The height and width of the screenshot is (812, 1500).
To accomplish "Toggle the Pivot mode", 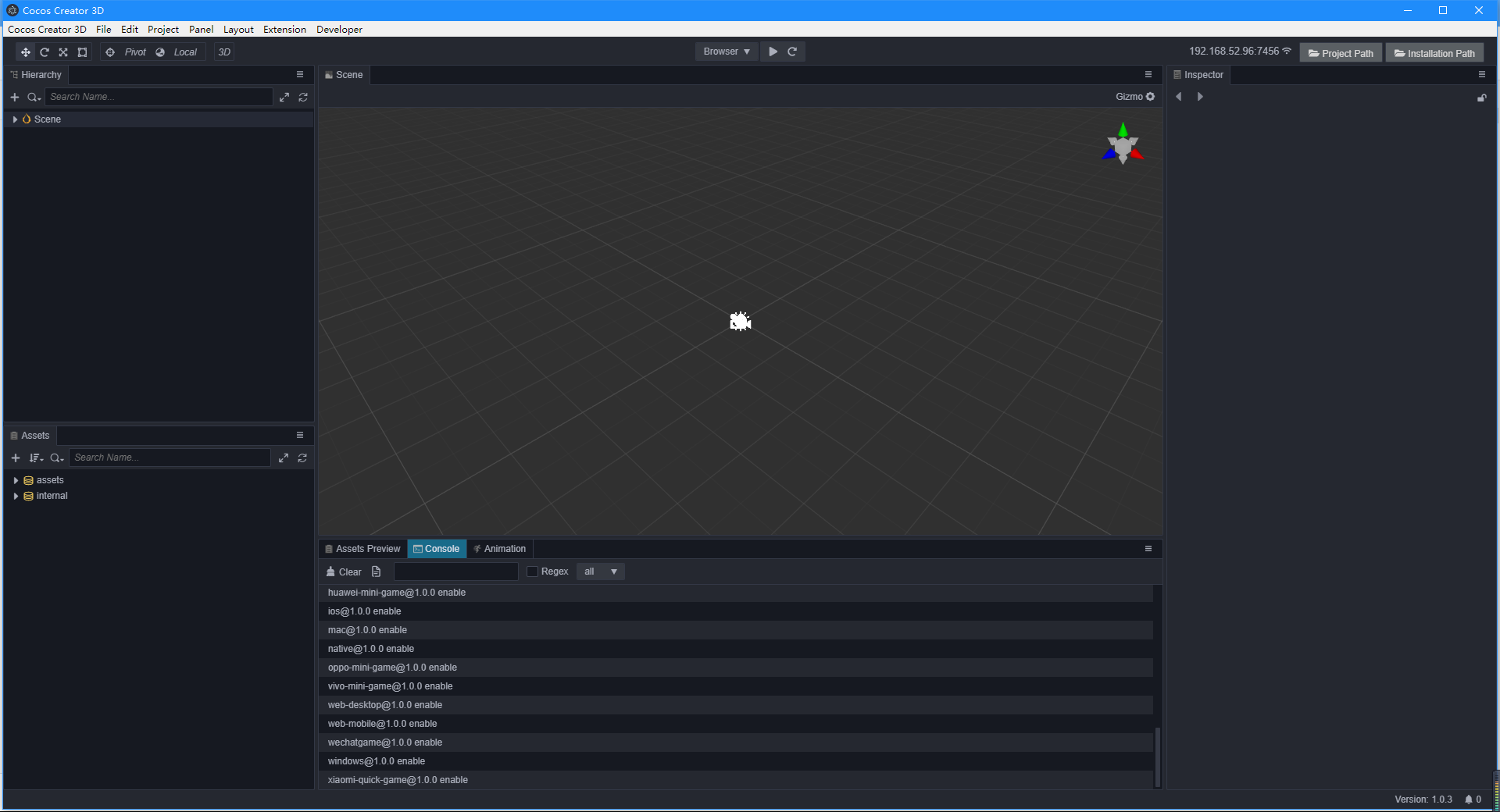I will (x=126, y=52).
